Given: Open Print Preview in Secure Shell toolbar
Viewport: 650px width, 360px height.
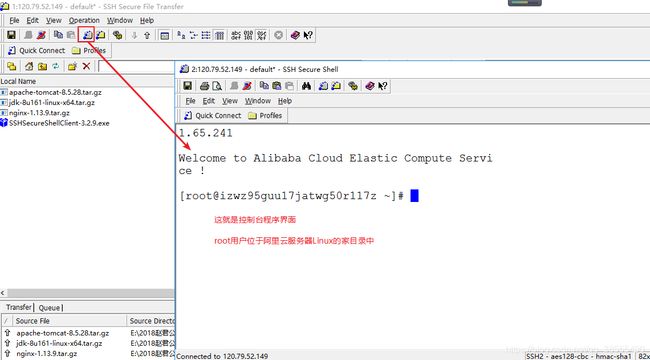Looking at the screenshot, I should pos(217,86).
